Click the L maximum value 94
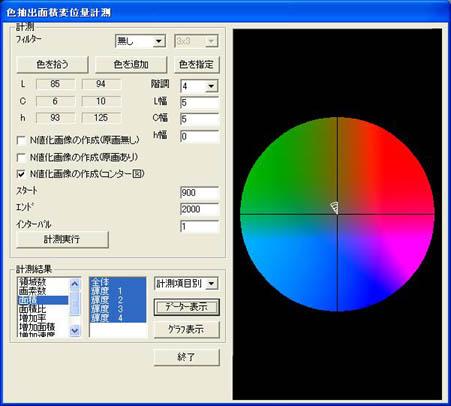Screen dimensions: 451x406 coord(101,84)
